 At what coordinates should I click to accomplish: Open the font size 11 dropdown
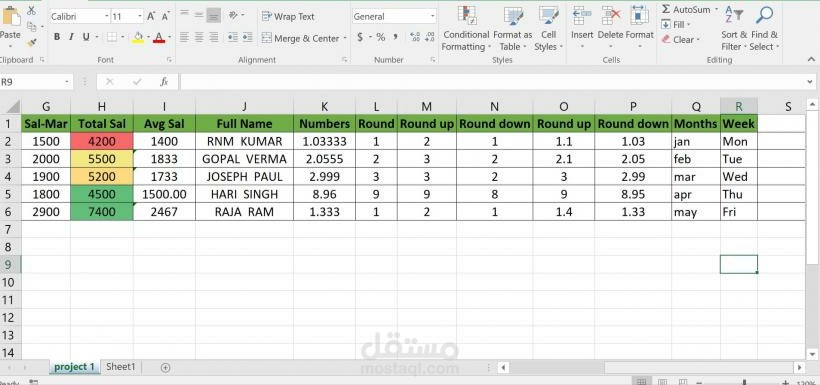click(x=140, y=17)
